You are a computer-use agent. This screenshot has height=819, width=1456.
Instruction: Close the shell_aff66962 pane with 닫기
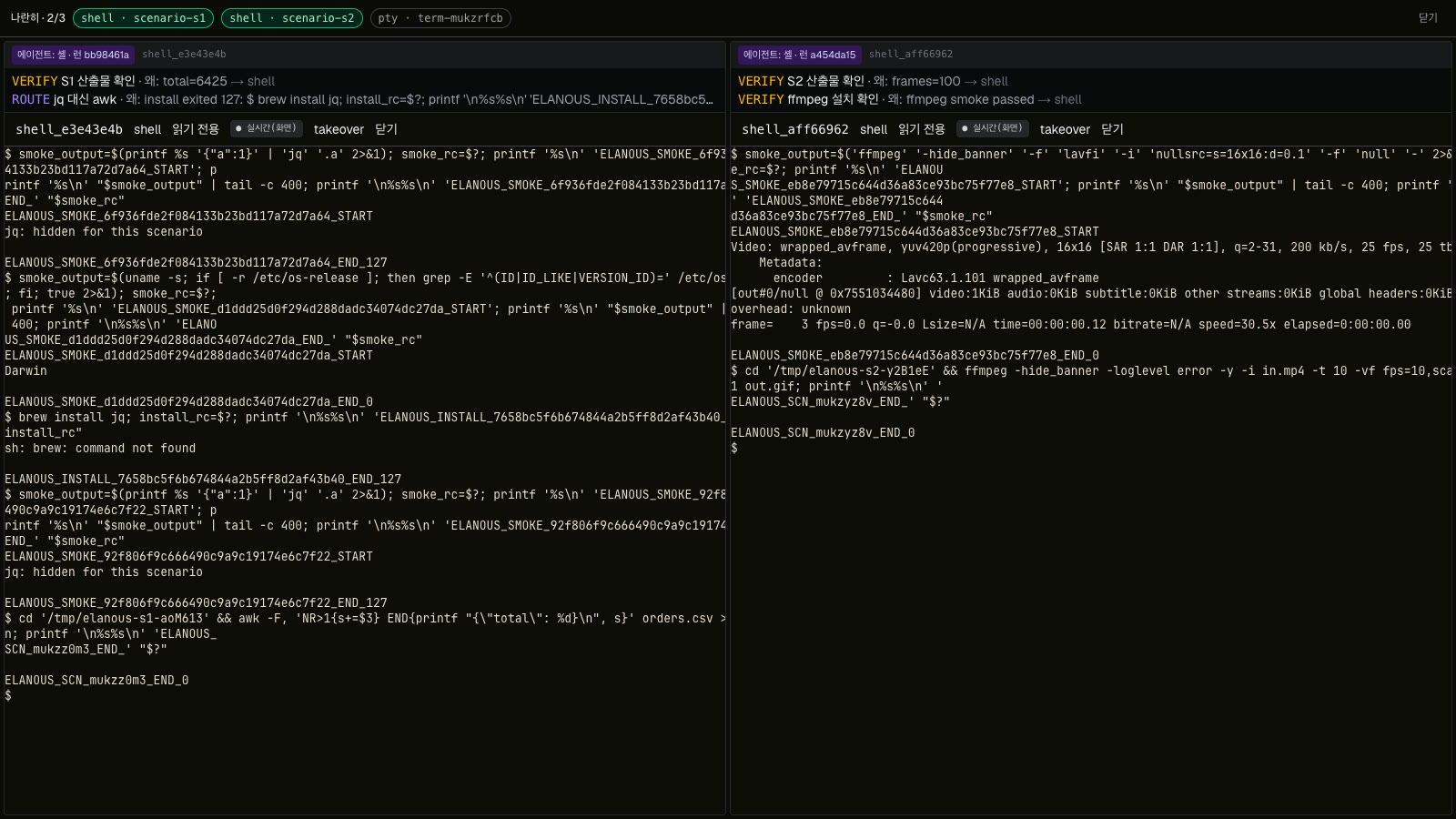pos(1112,129)
